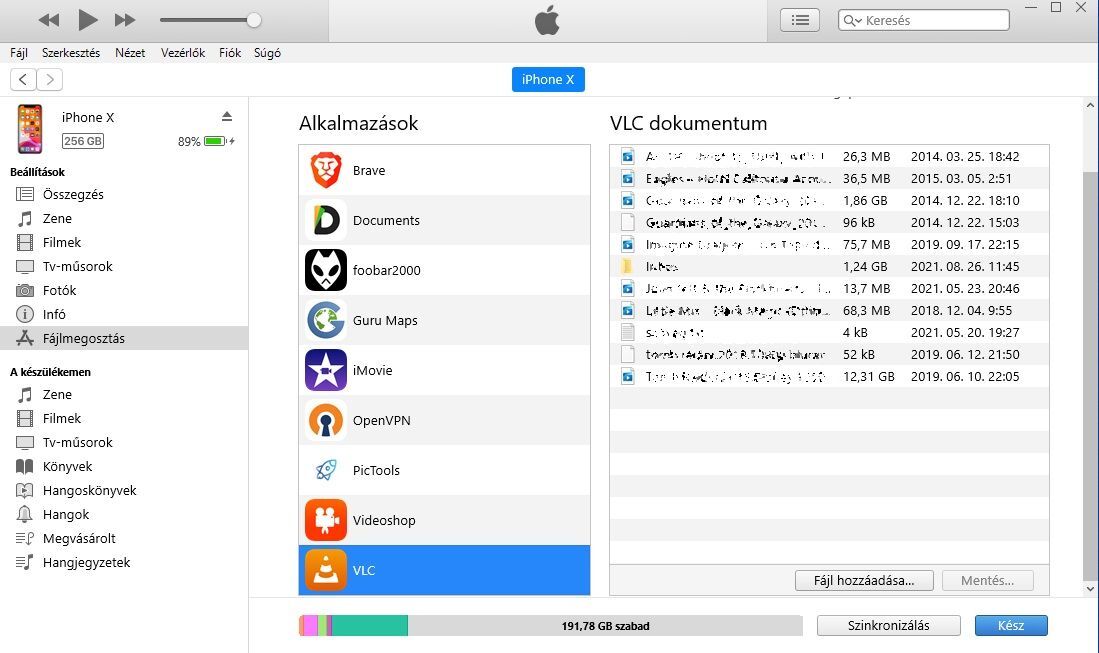Click the volume slider knob
Screen dimensions: 1099x653
pyautogui.click(x=254, y=20)
